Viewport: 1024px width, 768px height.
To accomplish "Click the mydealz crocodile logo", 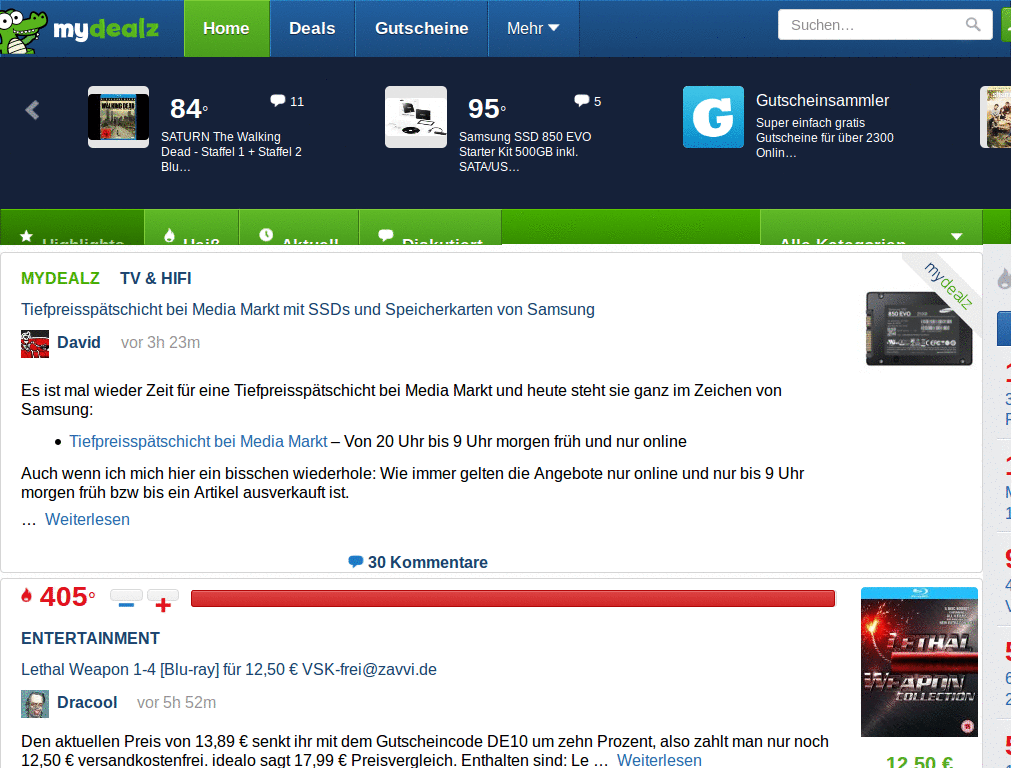I will pos(79,29).
